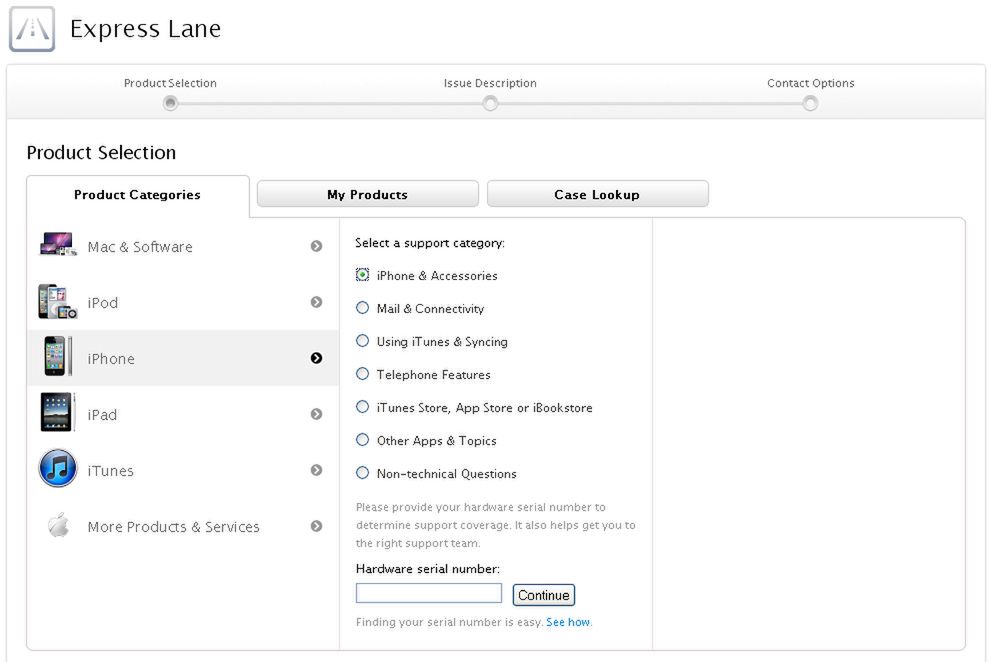Viewport: 992px width, 662px height.
Task: Click the hardware serial number field
Action: click(428, 592)
